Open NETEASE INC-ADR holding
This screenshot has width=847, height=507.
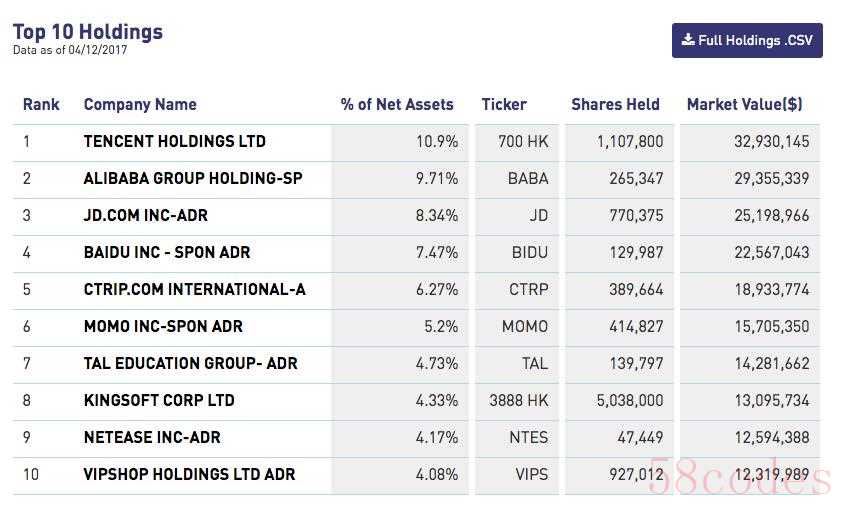pyautogui.click(x=152, y=438)
